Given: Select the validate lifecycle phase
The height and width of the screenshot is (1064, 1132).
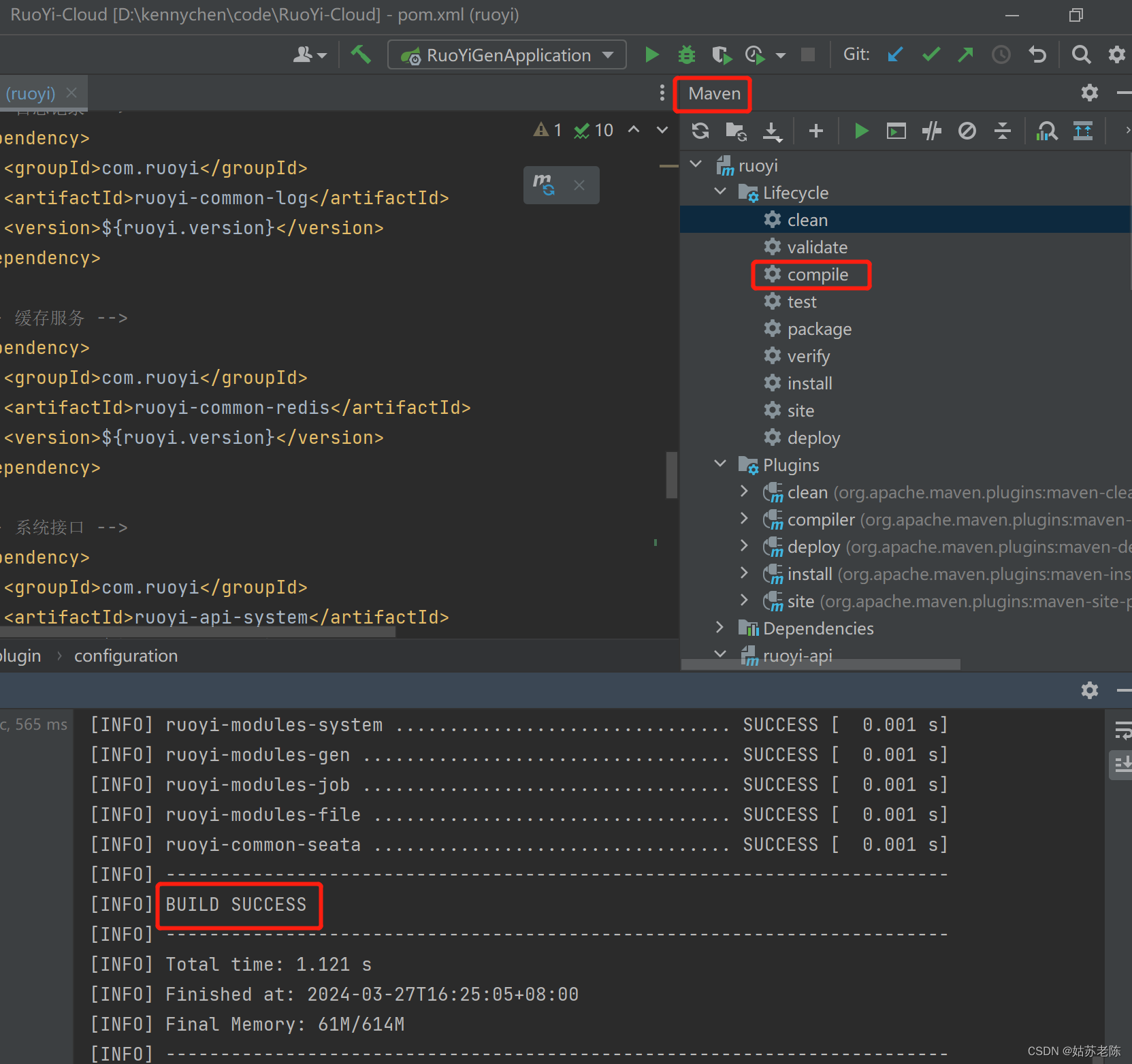Looking at the screenshot, I should pos(805,247).
